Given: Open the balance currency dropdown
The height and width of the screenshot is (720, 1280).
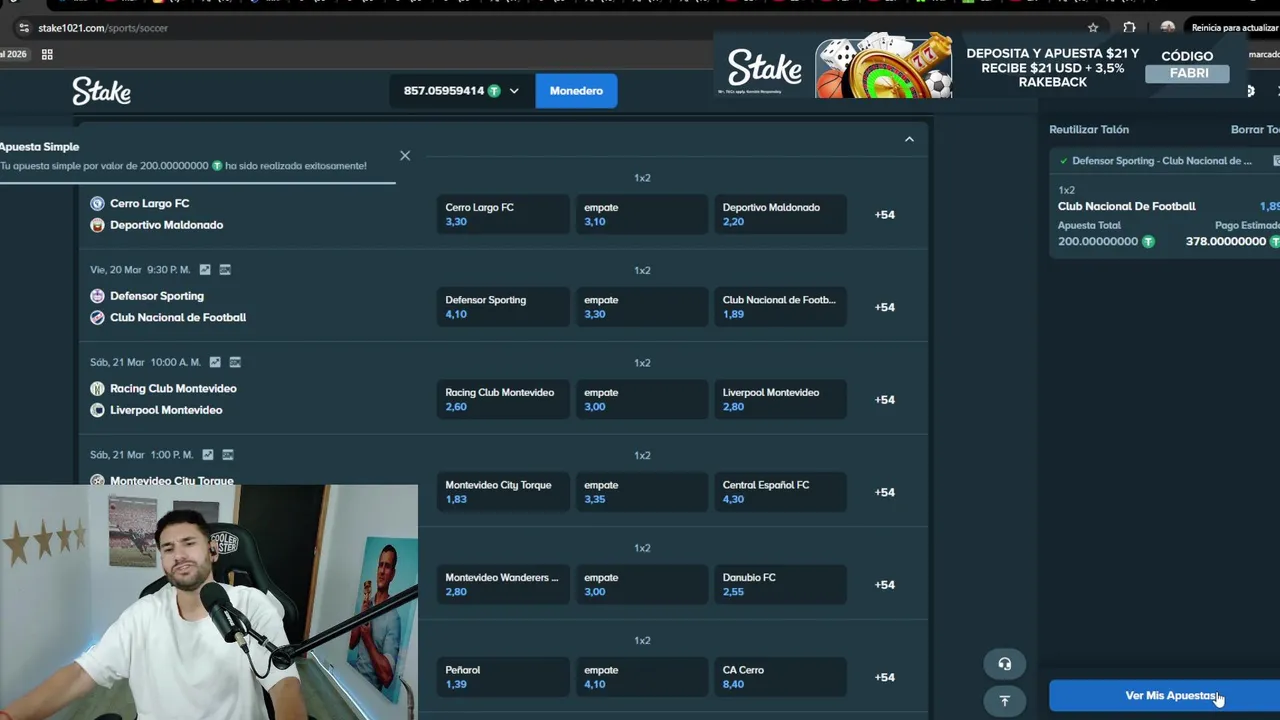Looking at the screenshot, I should point(514,91).
